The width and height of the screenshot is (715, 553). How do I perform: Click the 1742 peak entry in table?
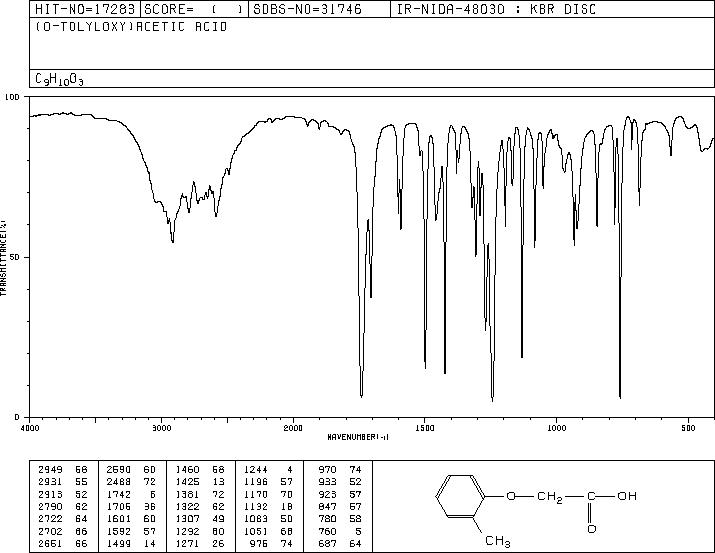point(131,494)
